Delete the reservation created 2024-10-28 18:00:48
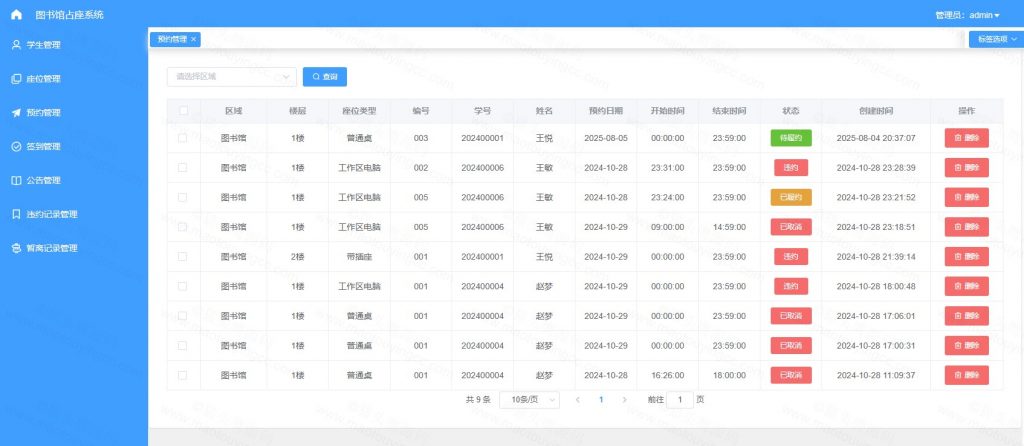The height and width of the screenshot is (446, 1024). point(967,286)
